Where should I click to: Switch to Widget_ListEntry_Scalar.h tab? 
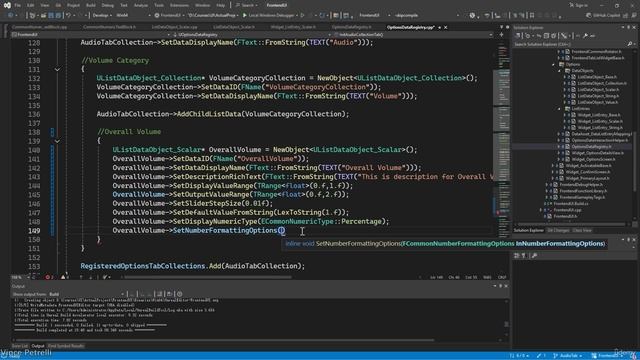pos(293,27)
